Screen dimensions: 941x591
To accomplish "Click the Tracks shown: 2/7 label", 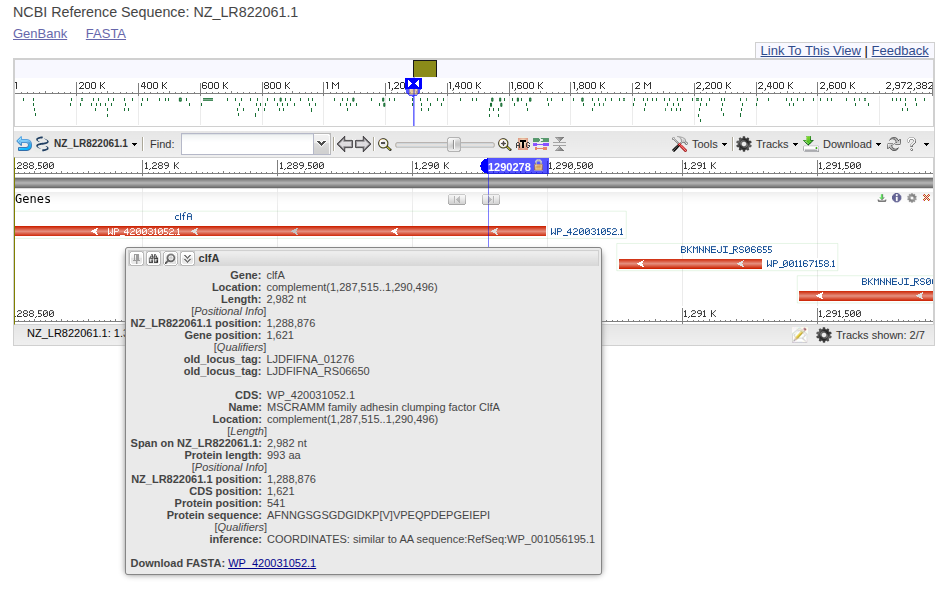I will (x=880, y=335).
